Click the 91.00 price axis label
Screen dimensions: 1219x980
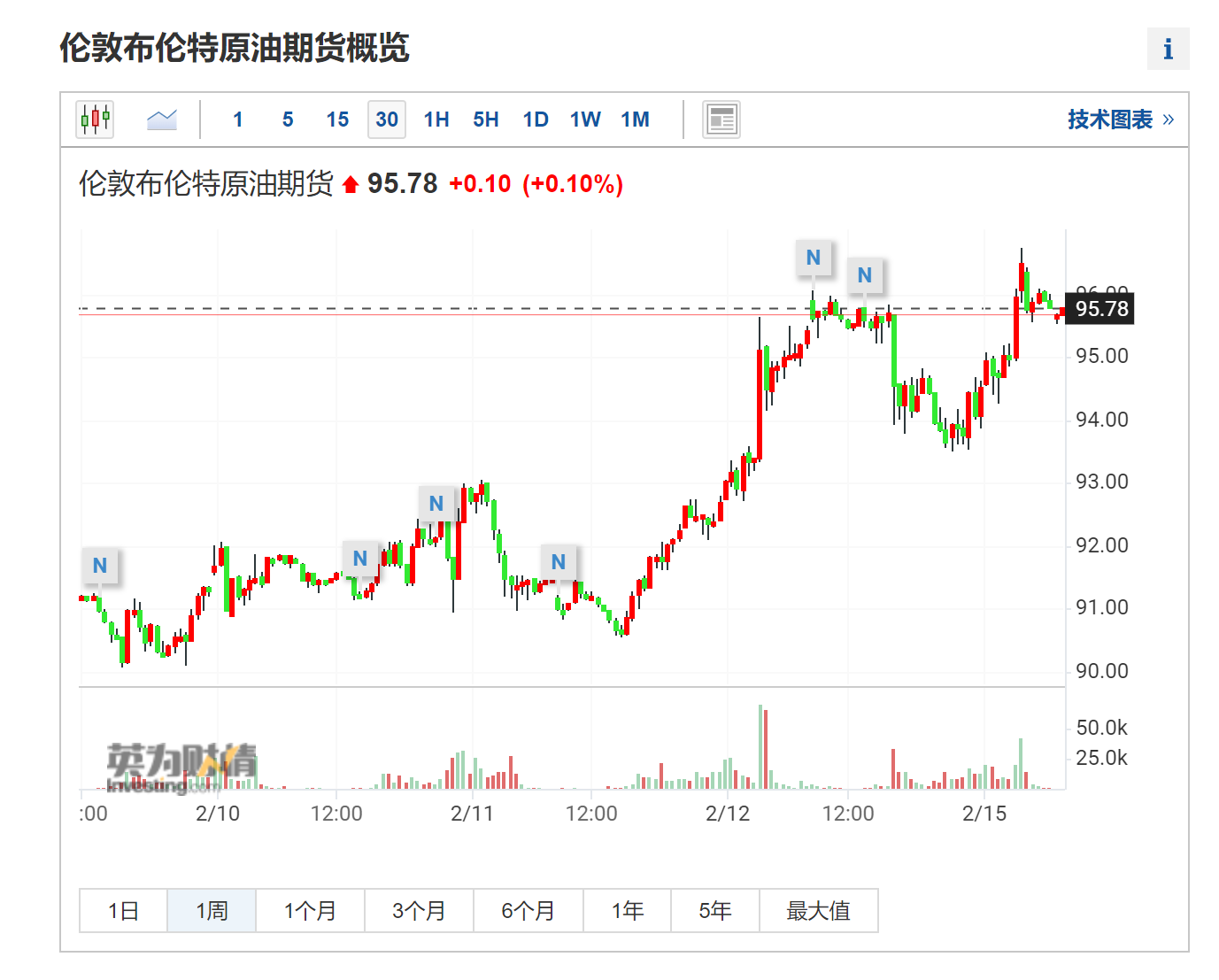1102,607
